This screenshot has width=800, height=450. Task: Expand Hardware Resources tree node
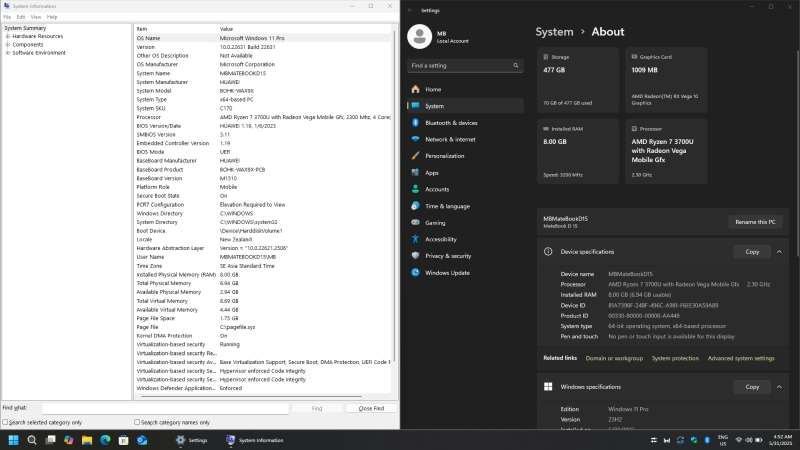pos(8,36)
